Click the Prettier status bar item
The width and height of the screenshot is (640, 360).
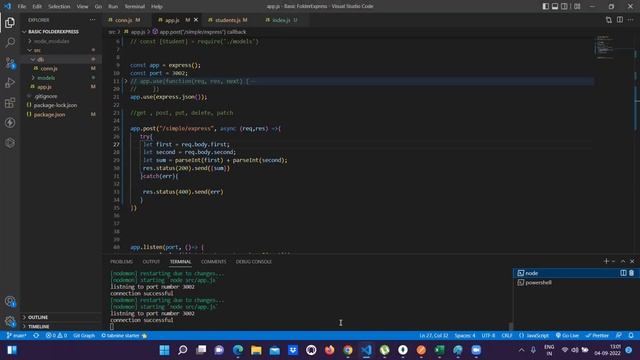click(x=597, y=336)
